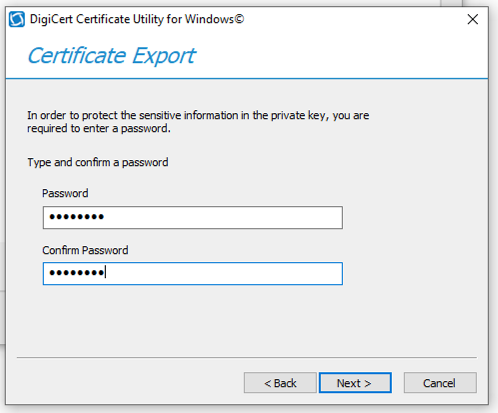Click the Confirm Password field label
Viewport: 498px width, 413px height.
point(85,250)
